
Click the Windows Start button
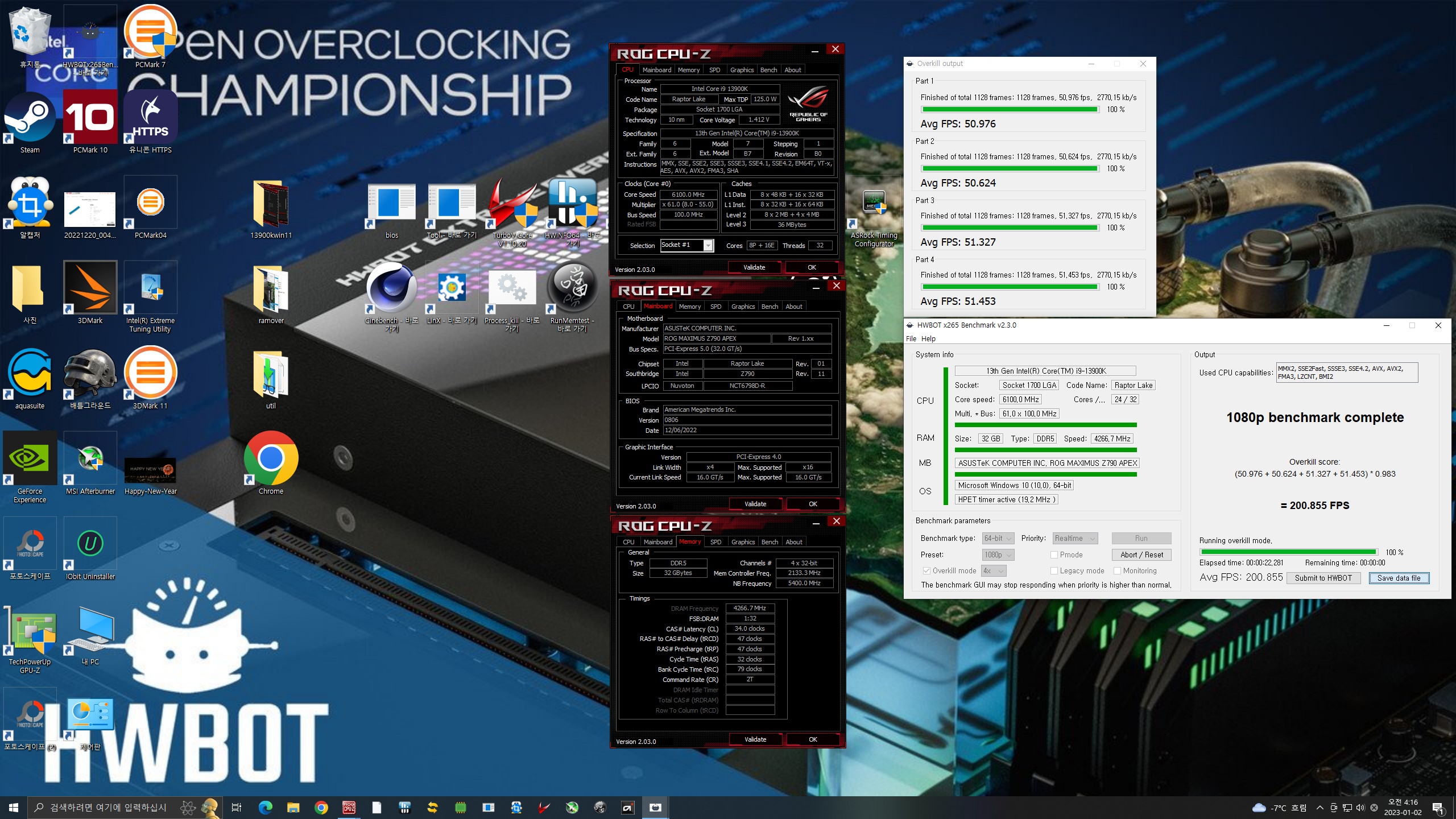(14, 807)
